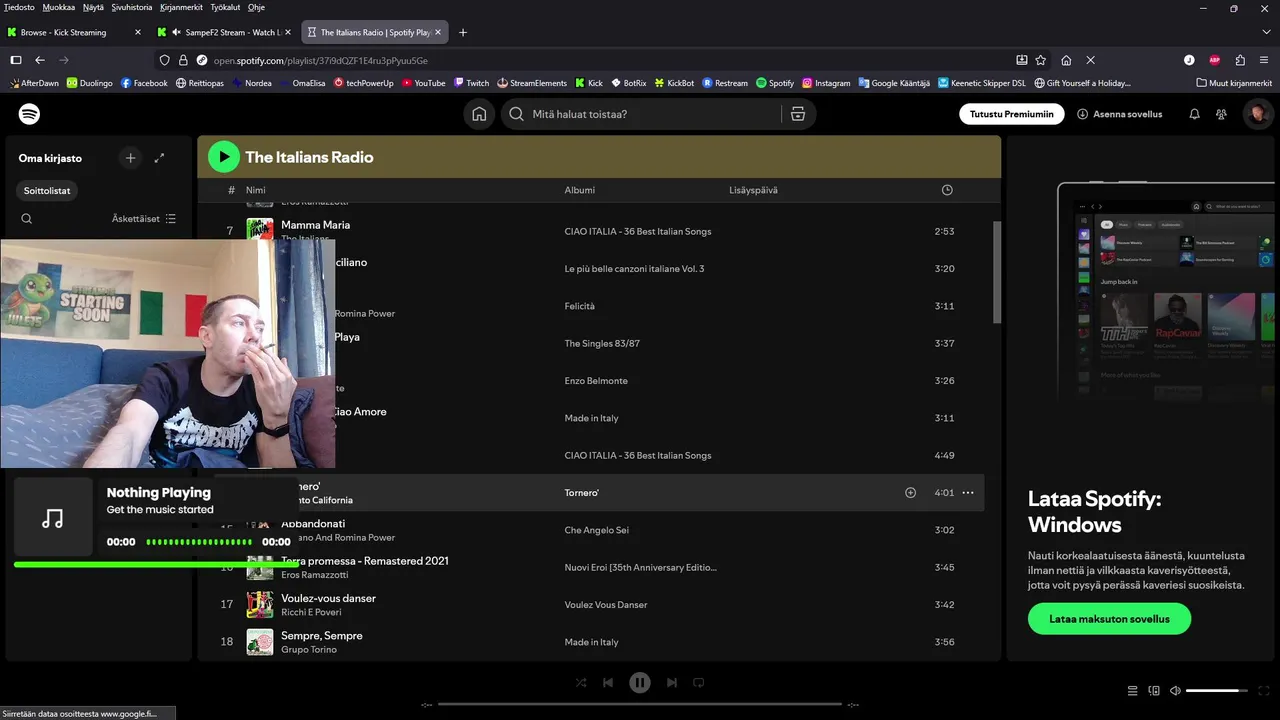Add Tornero' to liked songs plus icon

tap(910, 493)
